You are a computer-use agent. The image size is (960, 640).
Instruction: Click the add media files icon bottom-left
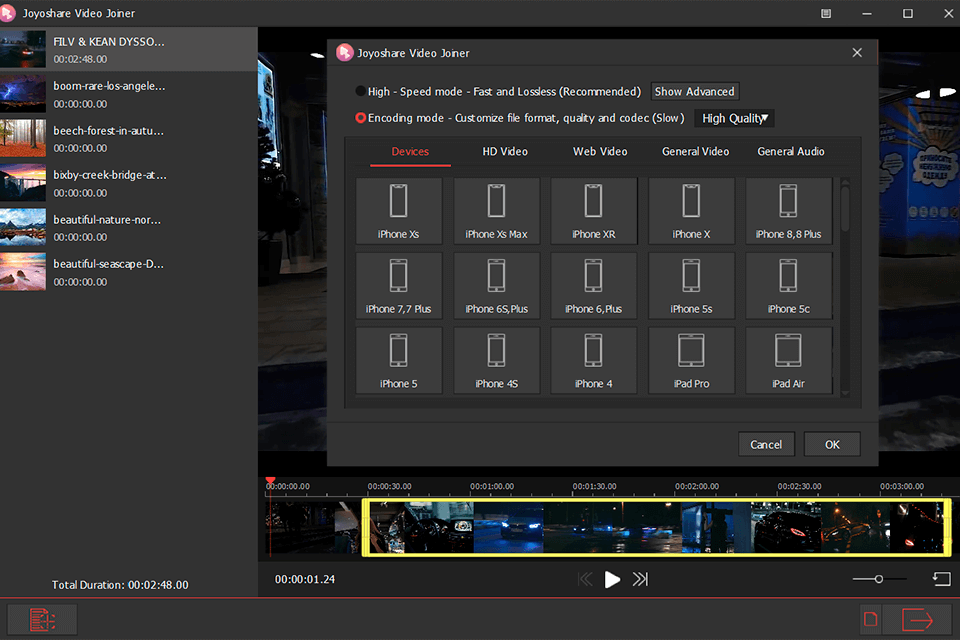[42, 619]
